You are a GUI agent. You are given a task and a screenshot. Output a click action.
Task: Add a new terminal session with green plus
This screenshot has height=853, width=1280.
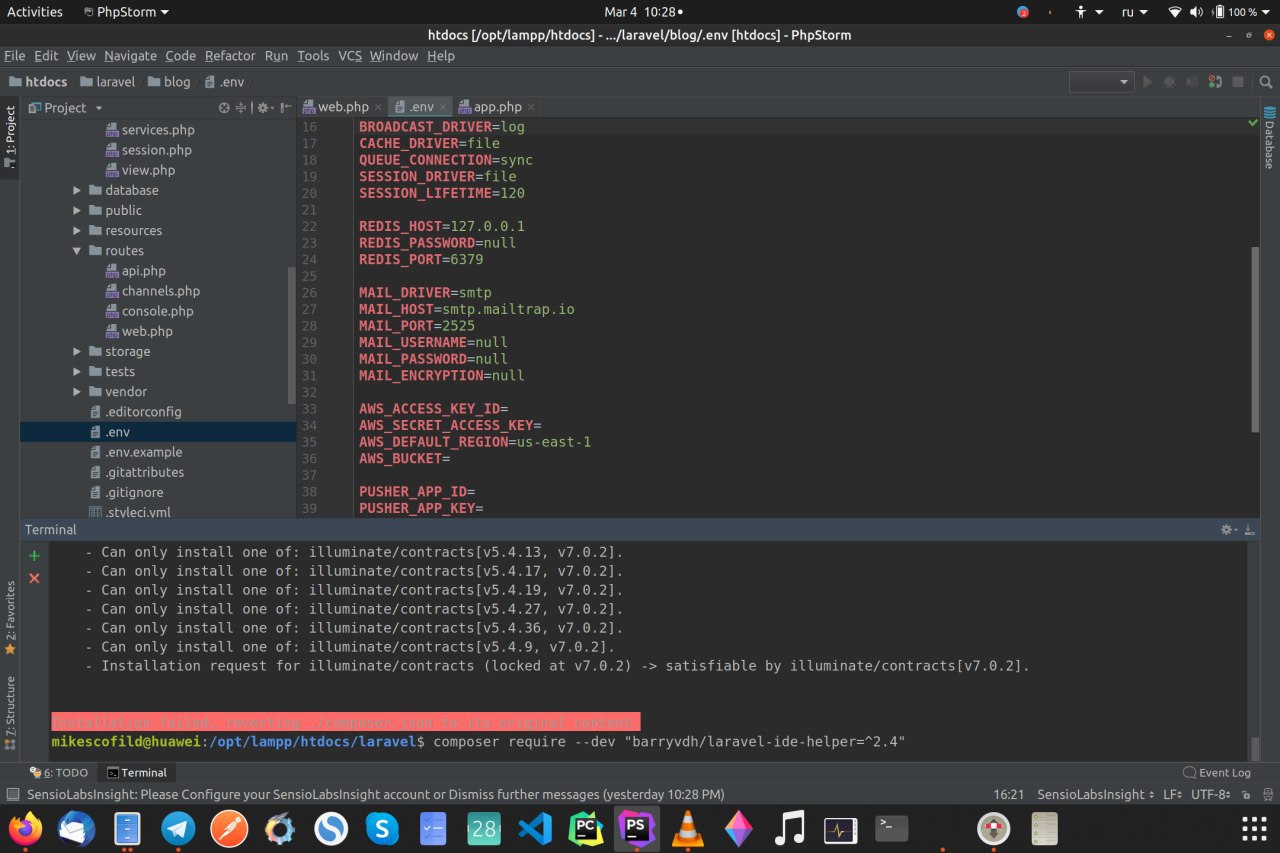(34, 555)
